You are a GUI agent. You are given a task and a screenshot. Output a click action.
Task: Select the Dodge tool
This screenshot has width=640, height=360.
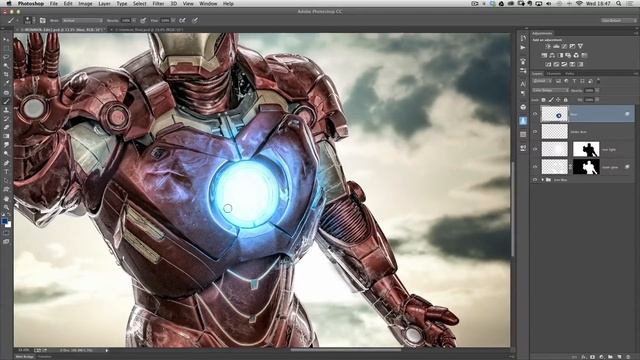click(6, 154)
